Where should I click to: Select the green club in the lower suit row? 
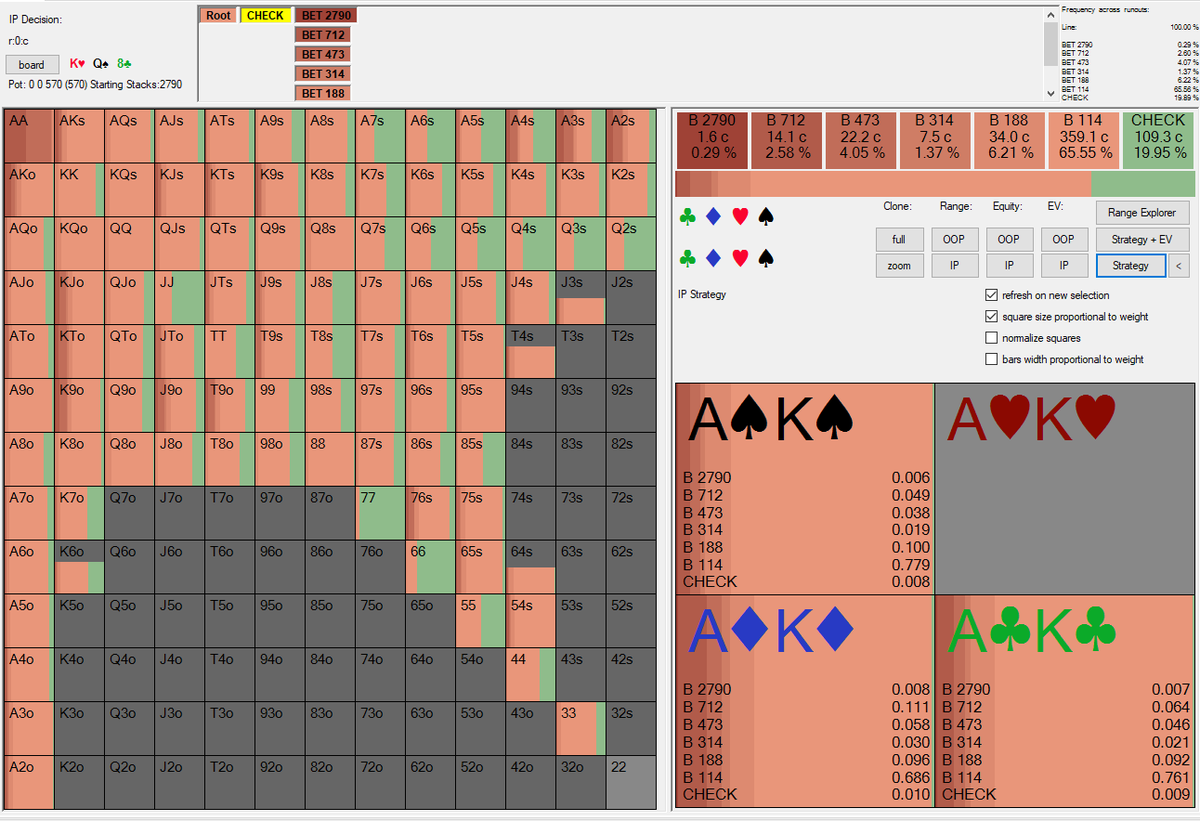coord(686,258)
